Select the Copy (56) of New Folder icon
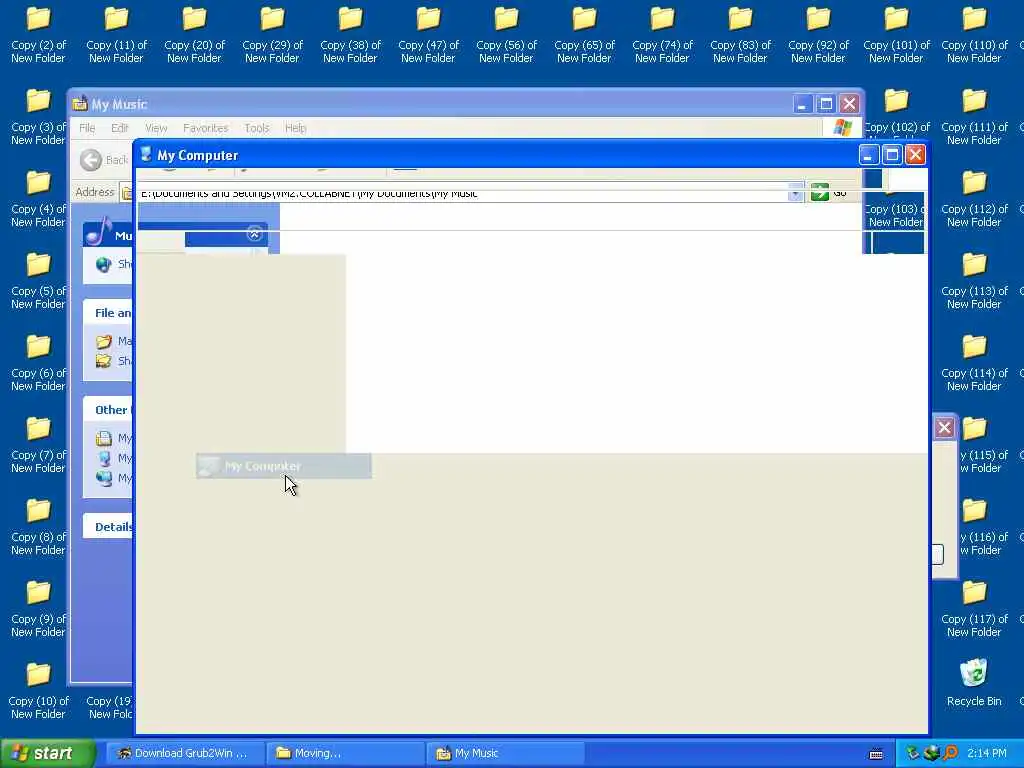Screen dimensions: 1024x768 tap(506, 35)
